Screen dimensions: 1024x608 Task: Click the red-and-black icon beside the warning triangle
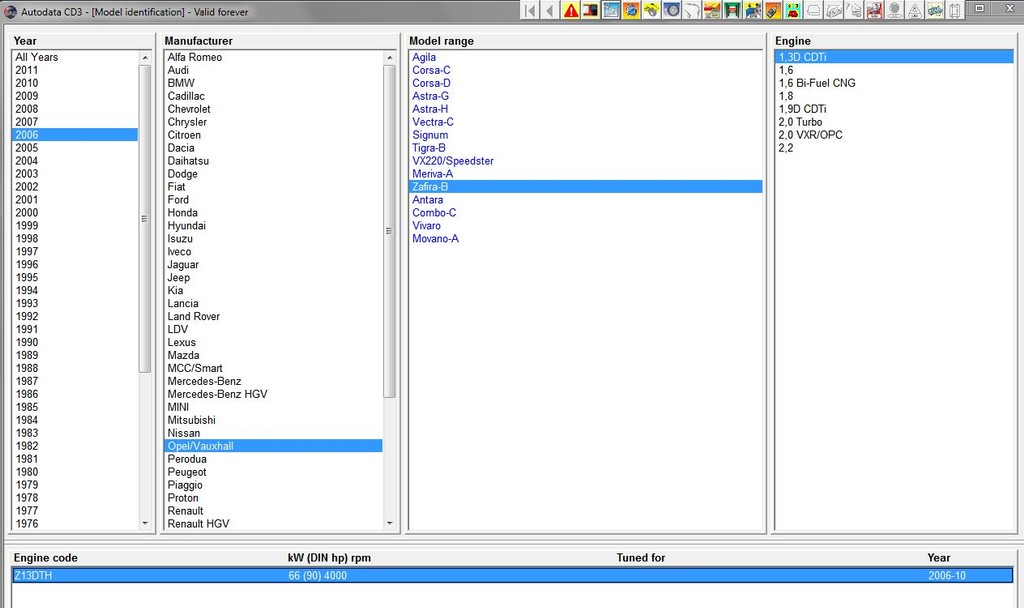590,10
